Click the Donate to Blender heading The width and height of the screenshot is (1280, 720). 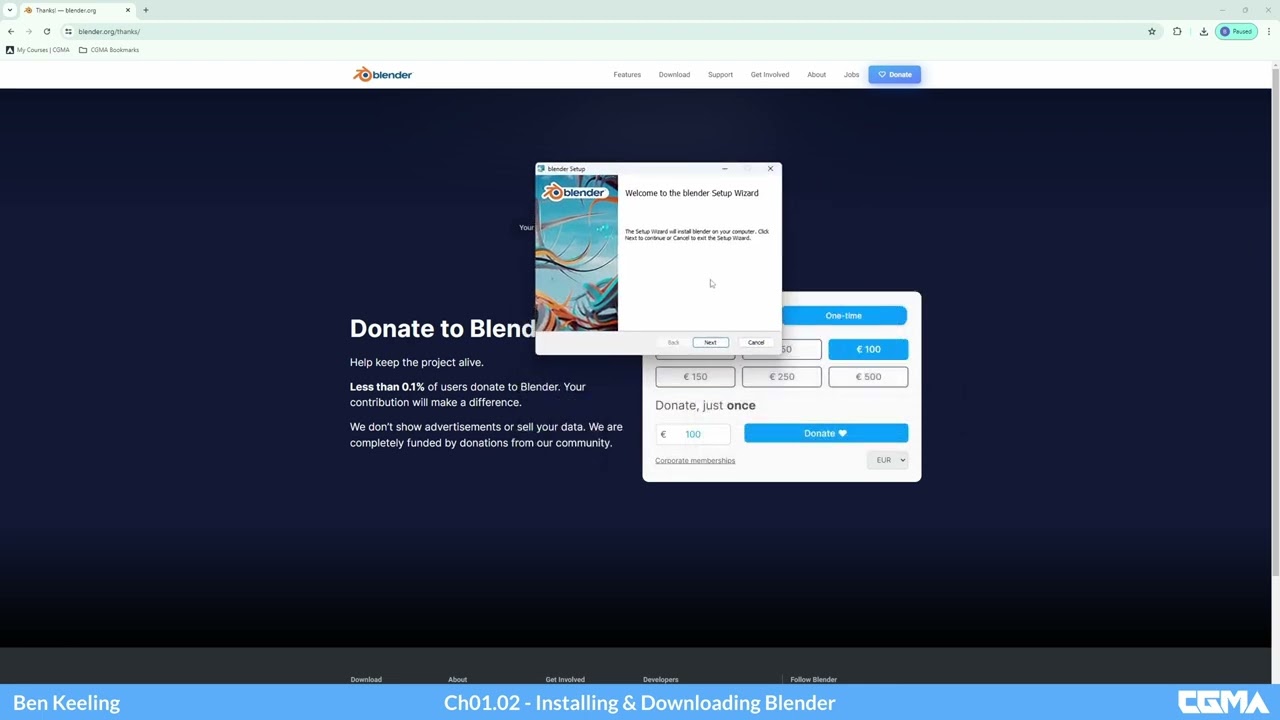[x=443, y=328]
